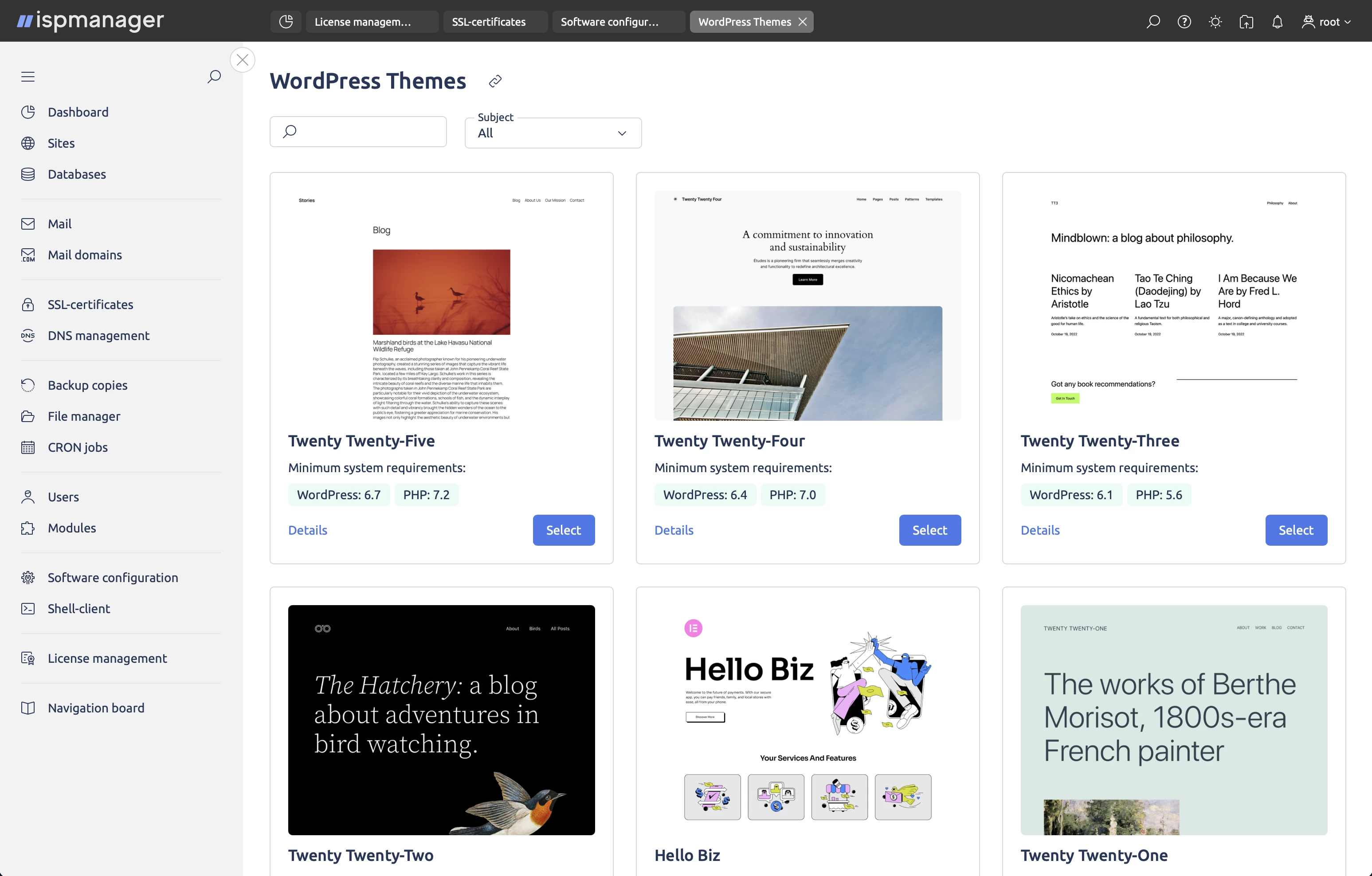
Task: Open the Dashboard sidebar icon
Action: 28,112
